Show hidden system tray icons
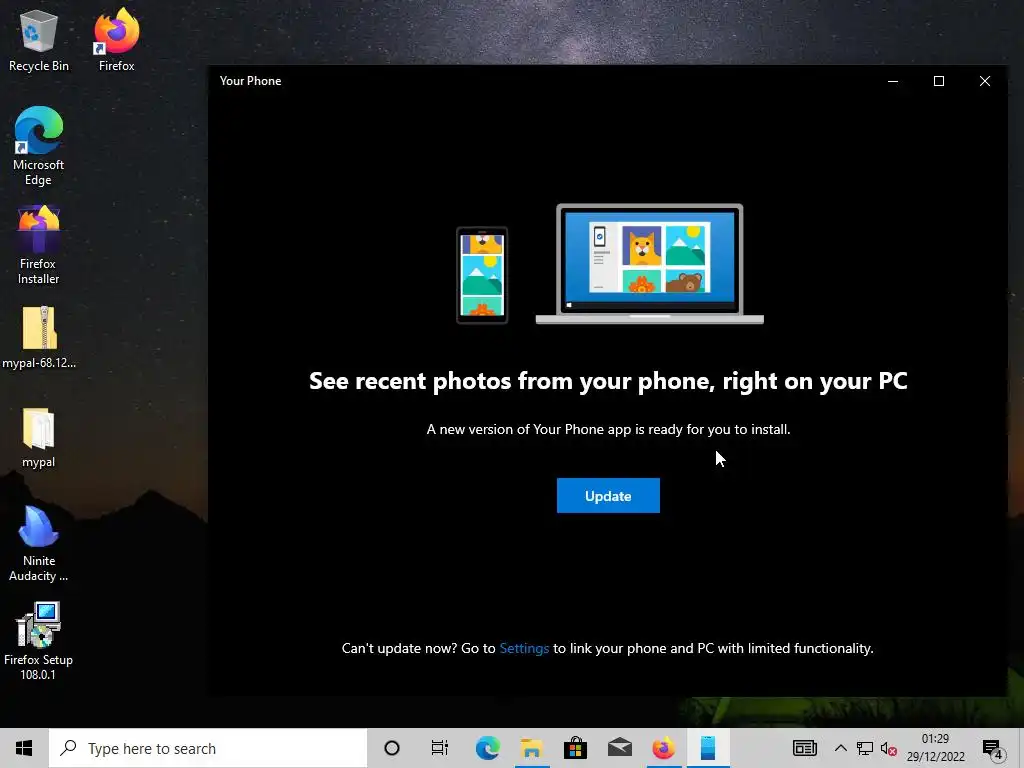Viewport: 1024px width, 768px height. tap(840, 748)
